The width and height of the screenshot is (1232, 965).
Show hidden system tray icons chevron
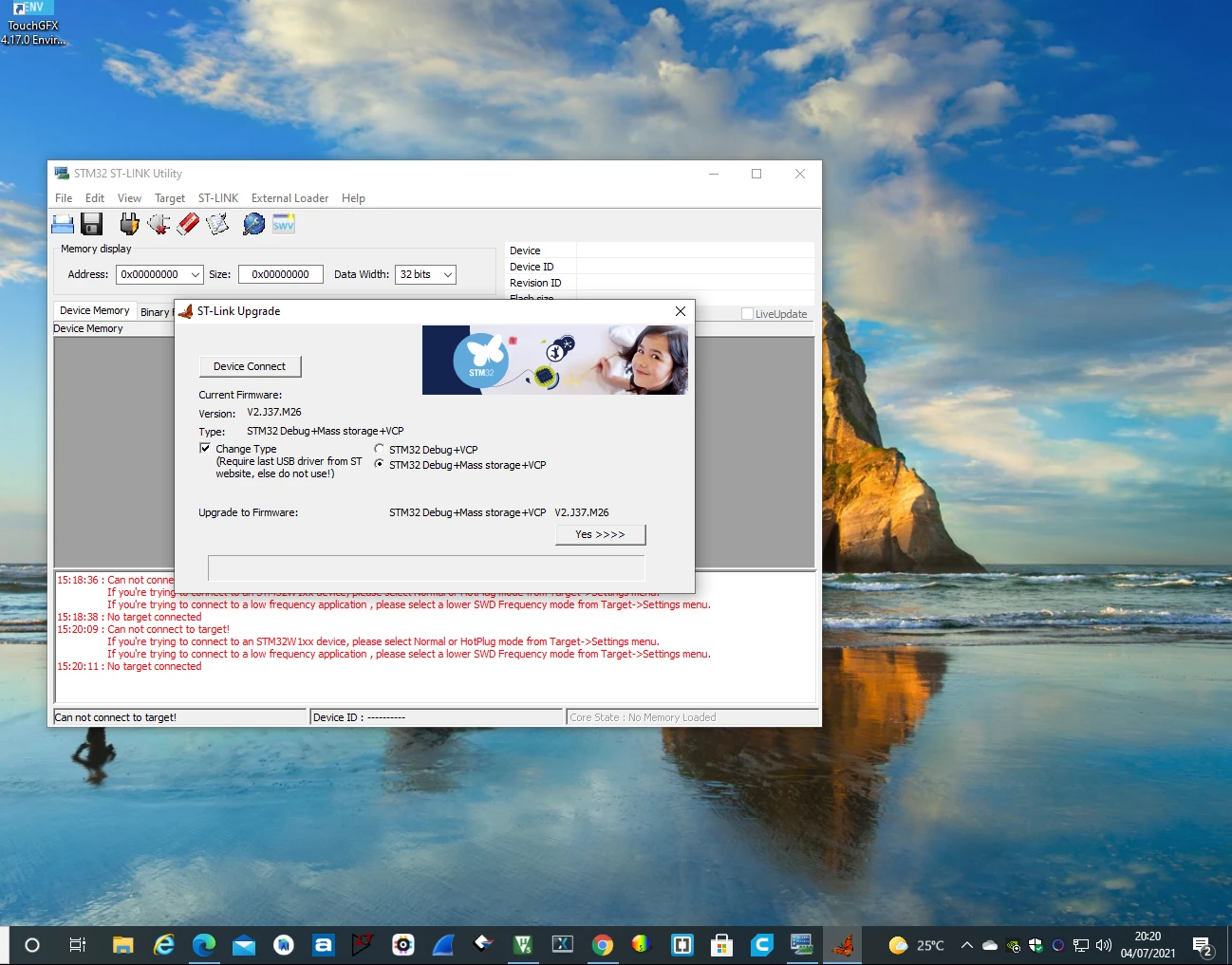tap(966, 945)
